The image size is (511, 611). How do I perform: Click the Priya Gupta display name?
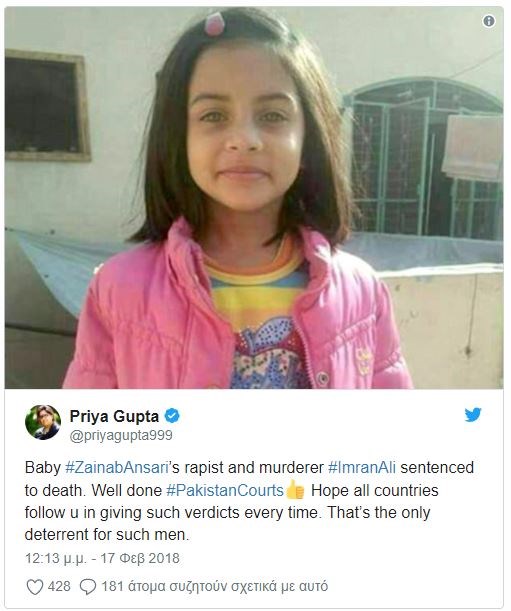pyautogui.click(x=114, y=416)
